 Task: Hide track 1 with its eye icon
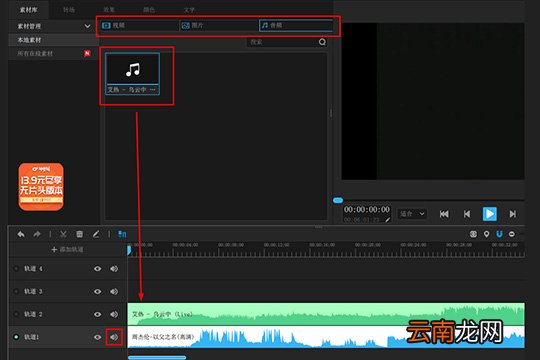98,337
